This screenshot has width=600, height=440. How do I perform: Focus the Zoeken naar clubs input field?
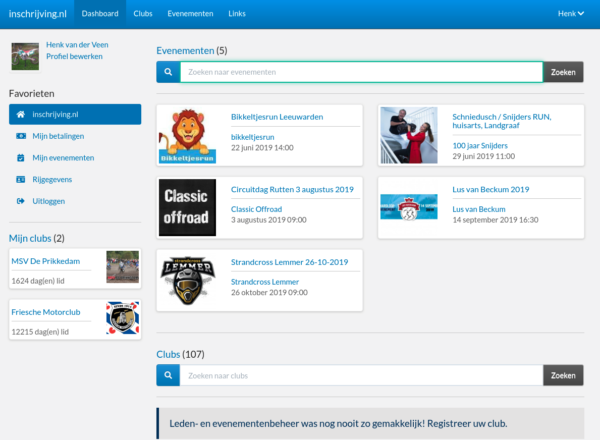tap(361, 375)
